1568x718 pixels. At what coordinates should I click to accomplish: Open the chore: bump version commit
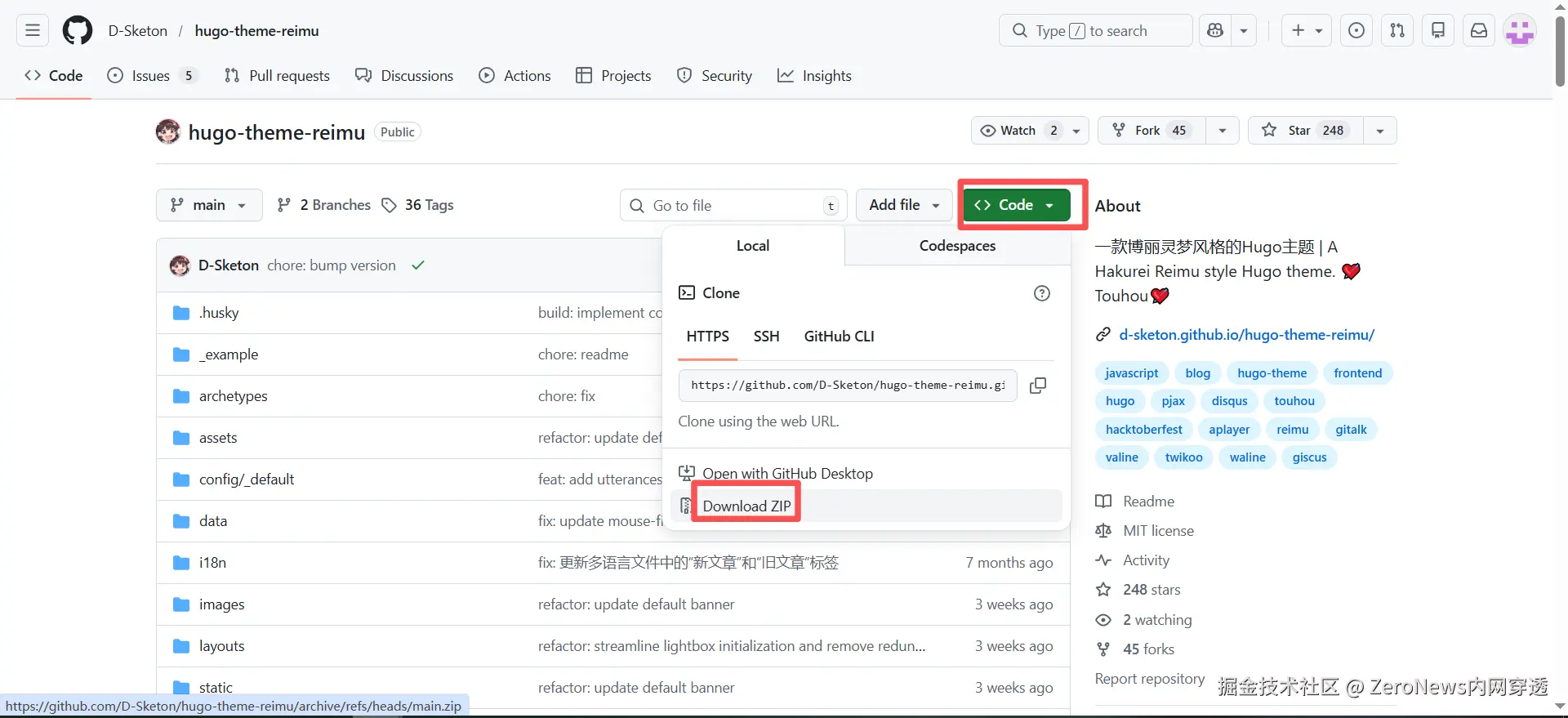tap(332, 265)
